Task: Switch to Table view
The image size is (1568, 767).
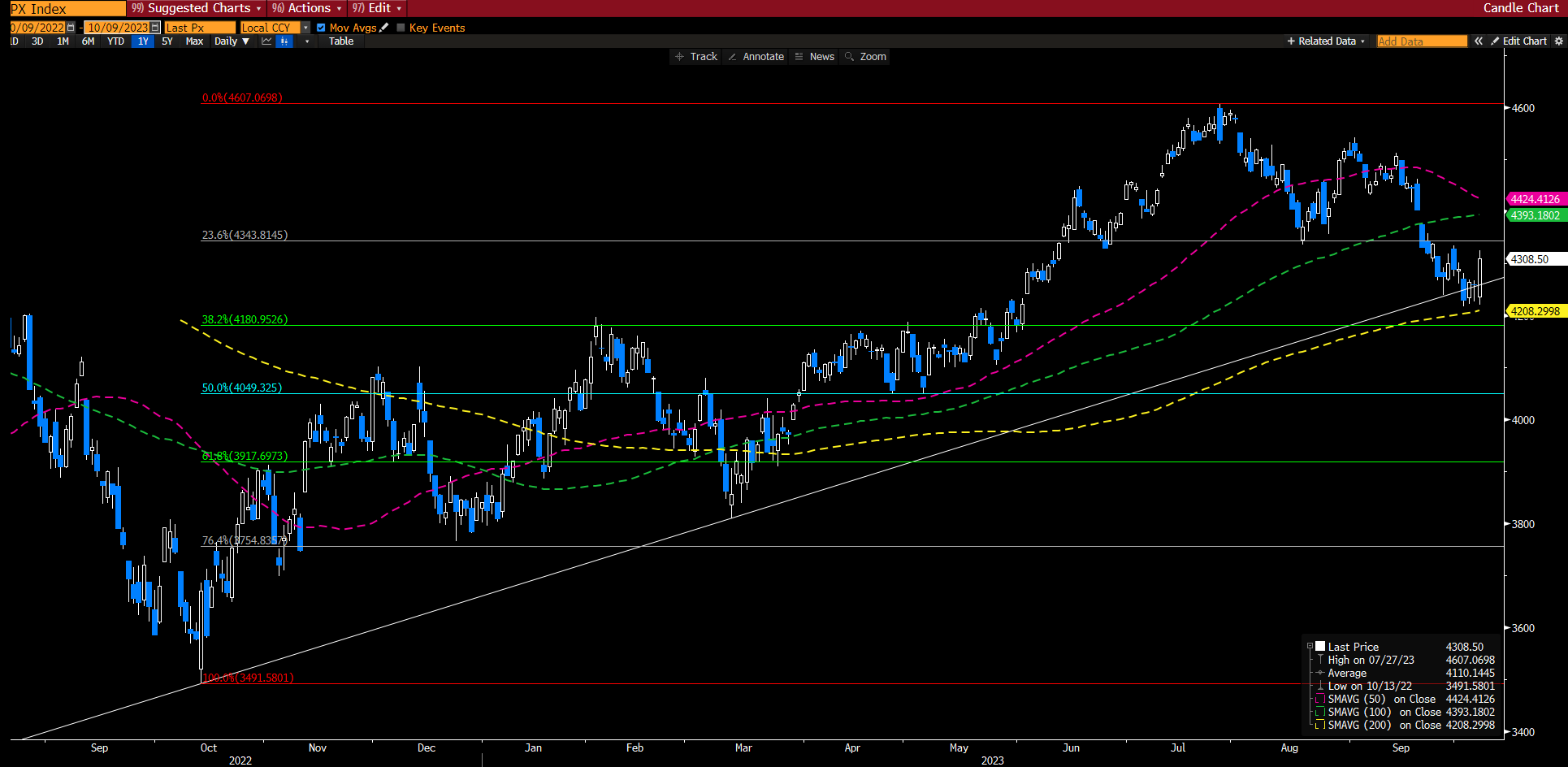Action: click(341, 41)
